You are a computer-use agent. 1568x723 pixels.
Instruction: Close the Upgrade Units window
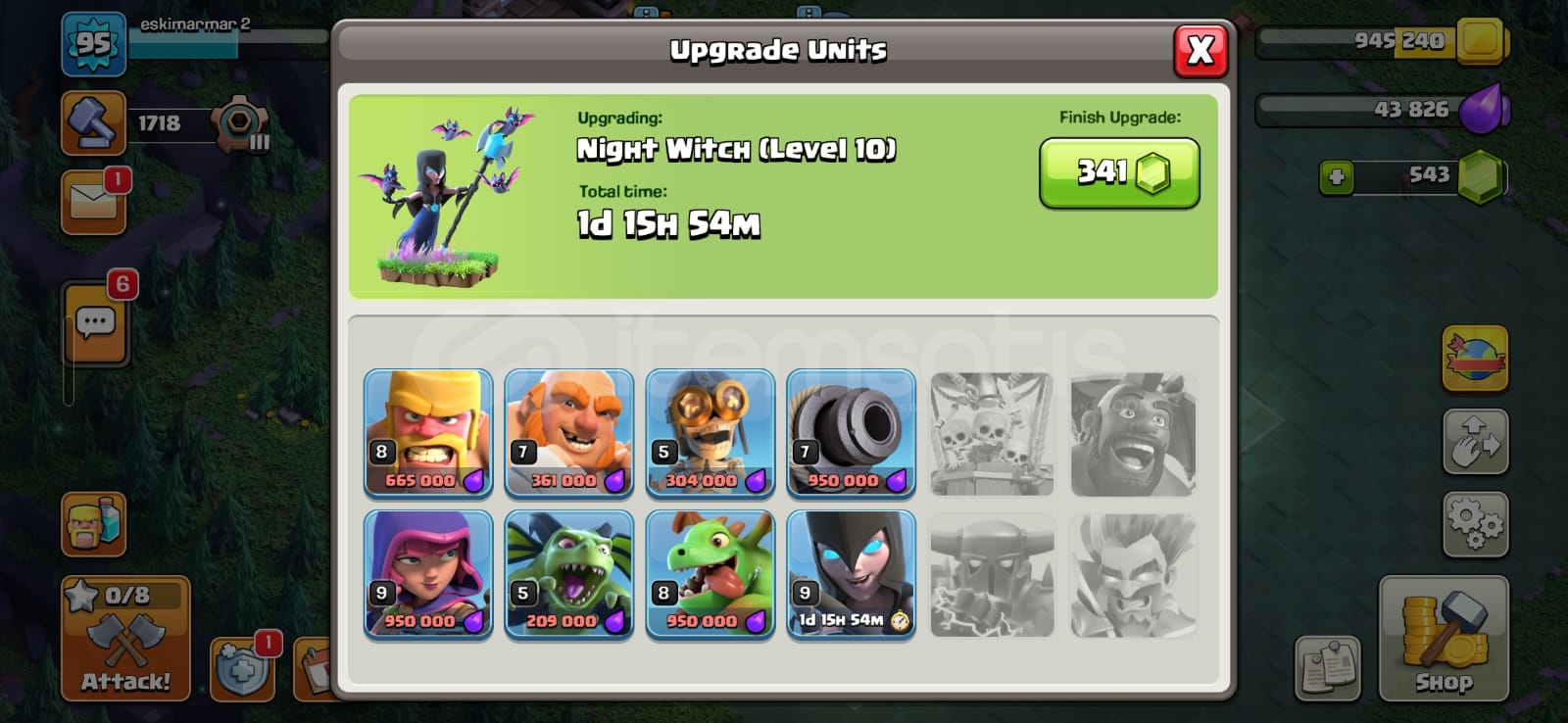tap(1200, 50)
